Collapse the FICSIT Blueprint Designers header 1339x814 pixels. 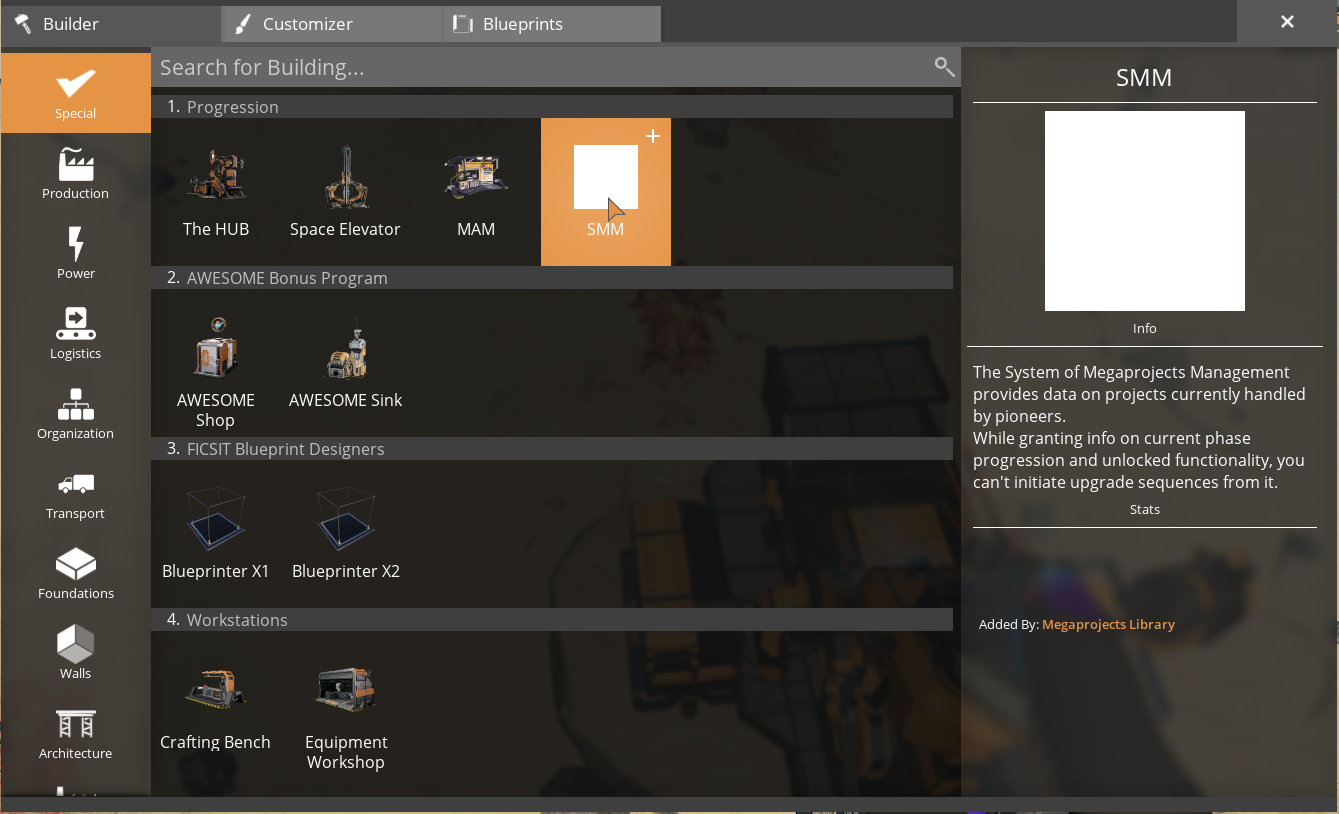552,449
